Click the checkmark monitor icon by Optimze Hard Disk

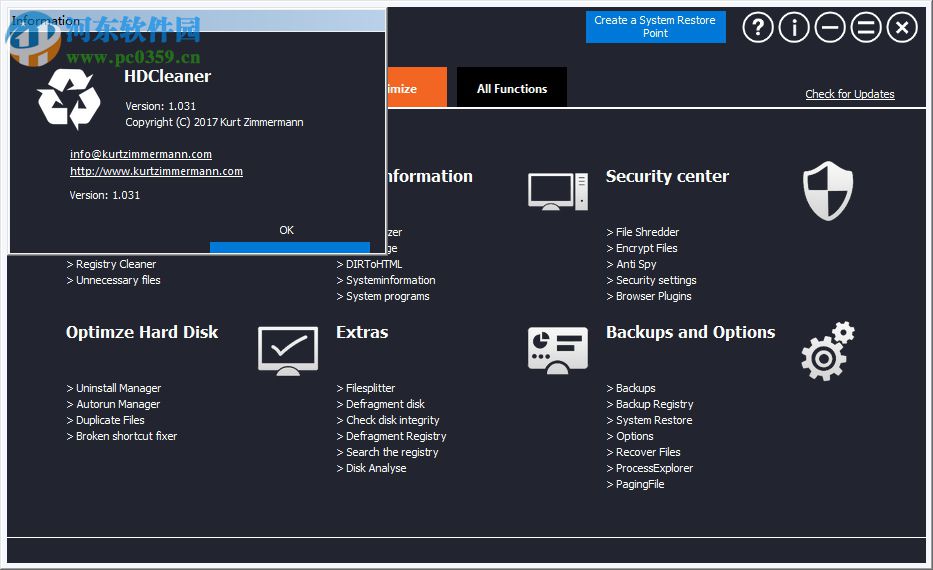[x=288, y=350]
